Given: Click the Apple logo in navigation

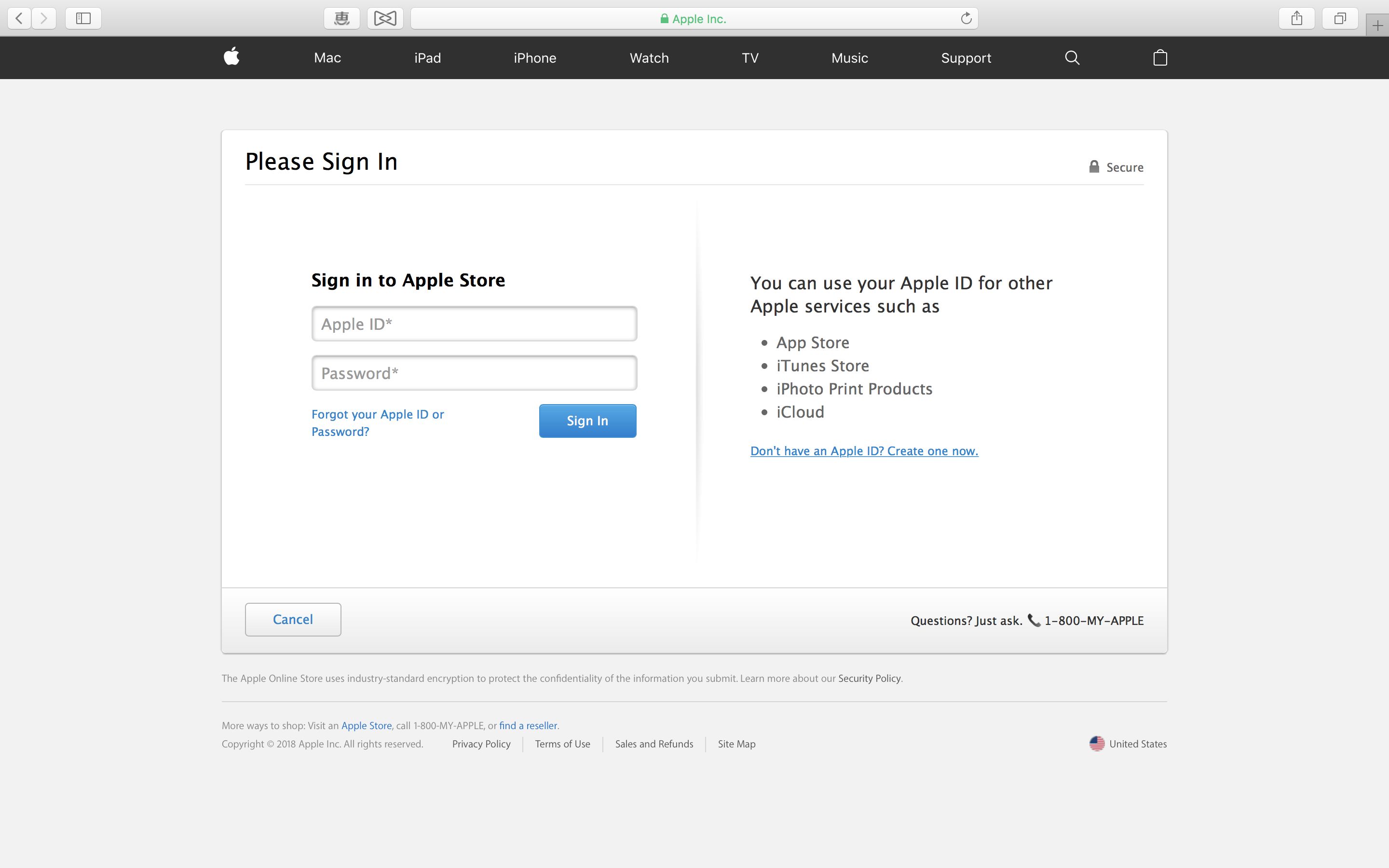Looking at the screenshot, I should pos(231,57).
